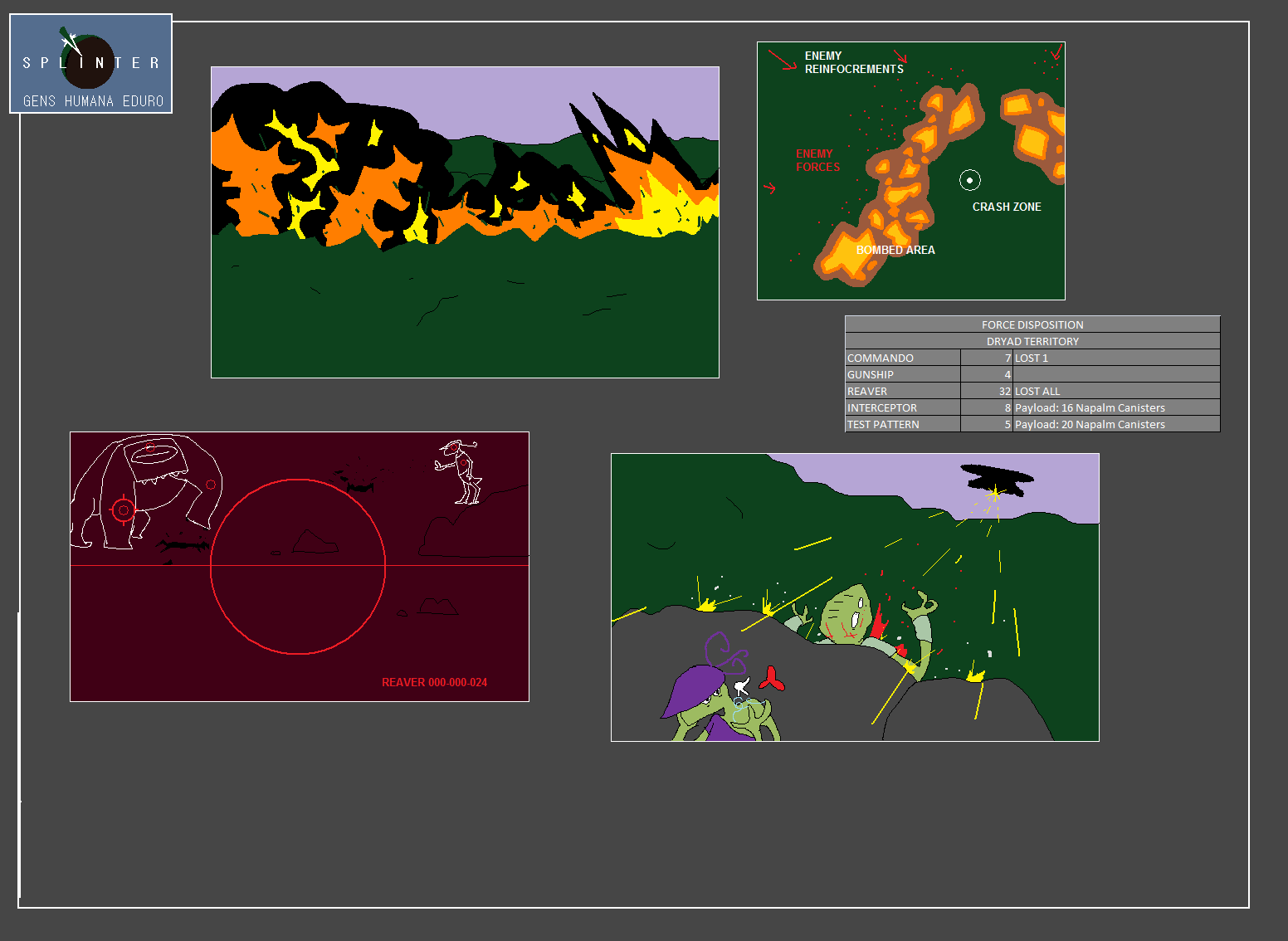Open the burning forest illustration
The image size is (1288, 941).
(465, 222)
